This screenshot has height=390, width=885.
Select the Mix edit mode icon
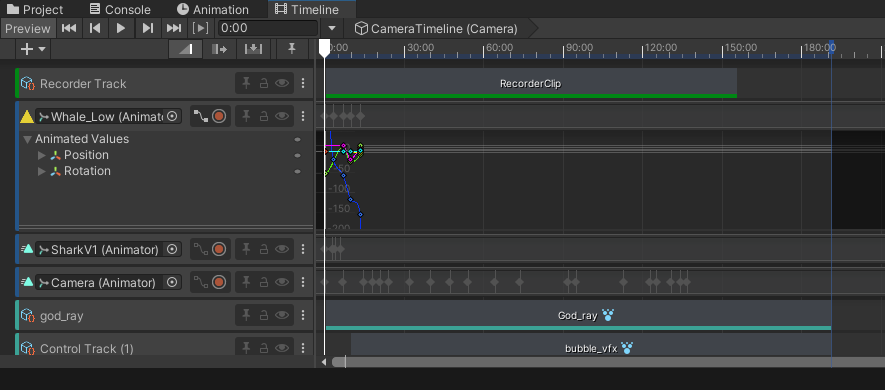(x=185, y=50)
